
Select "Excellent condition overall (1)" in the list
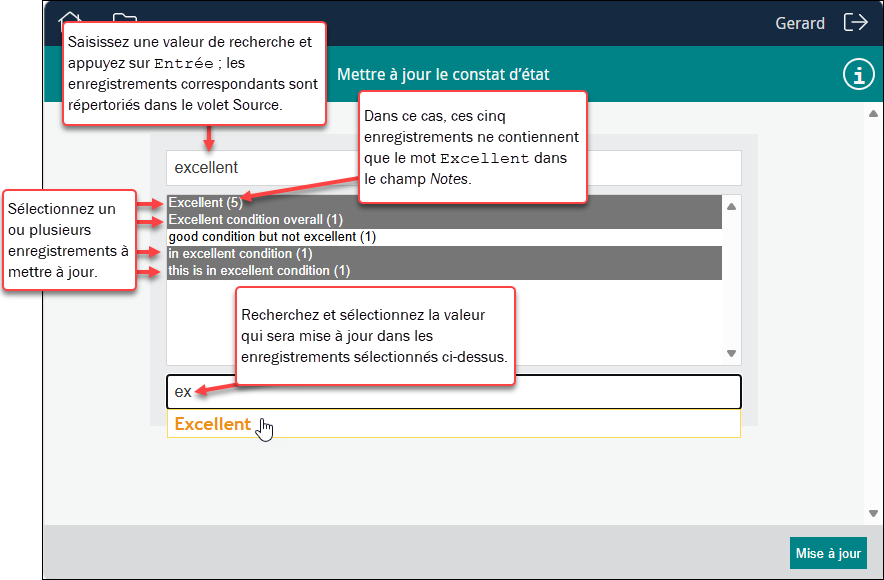444,220
